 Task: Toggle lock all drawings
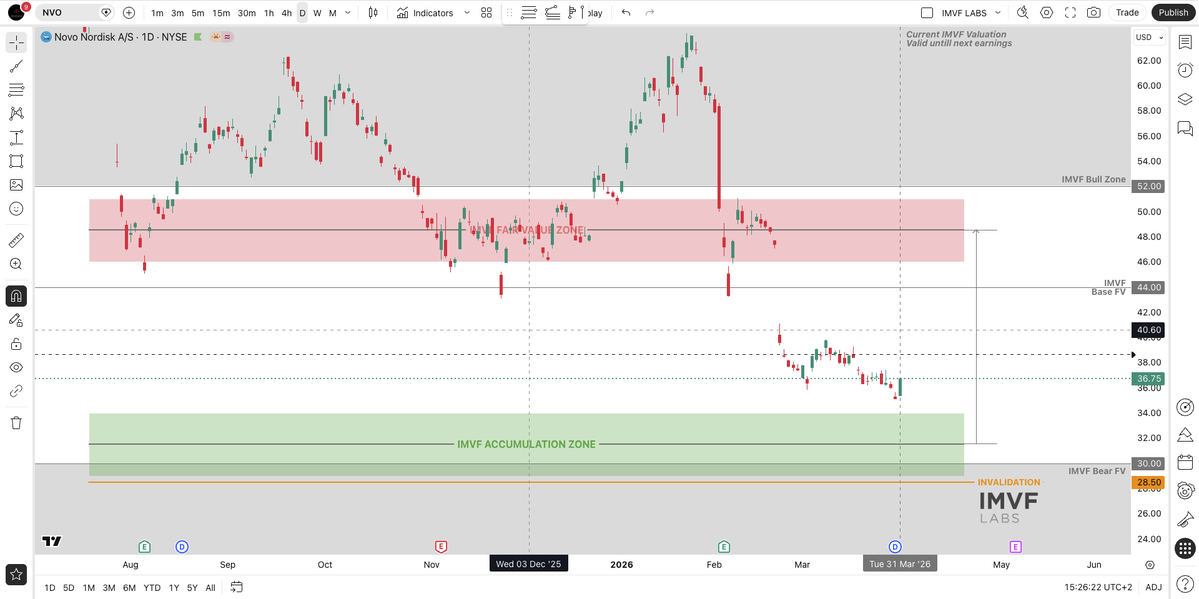click(x=16, y=343)
